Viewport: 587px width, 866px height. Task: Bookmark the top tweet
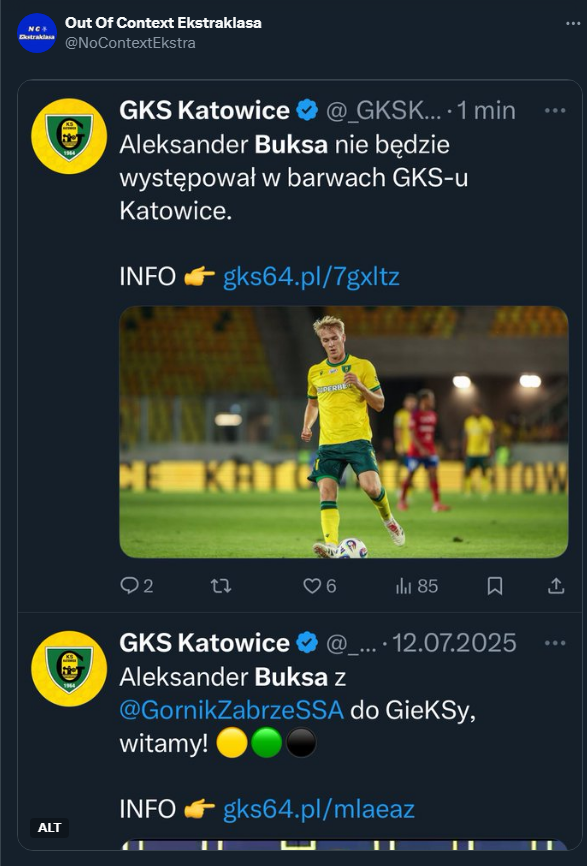[495, 586]
